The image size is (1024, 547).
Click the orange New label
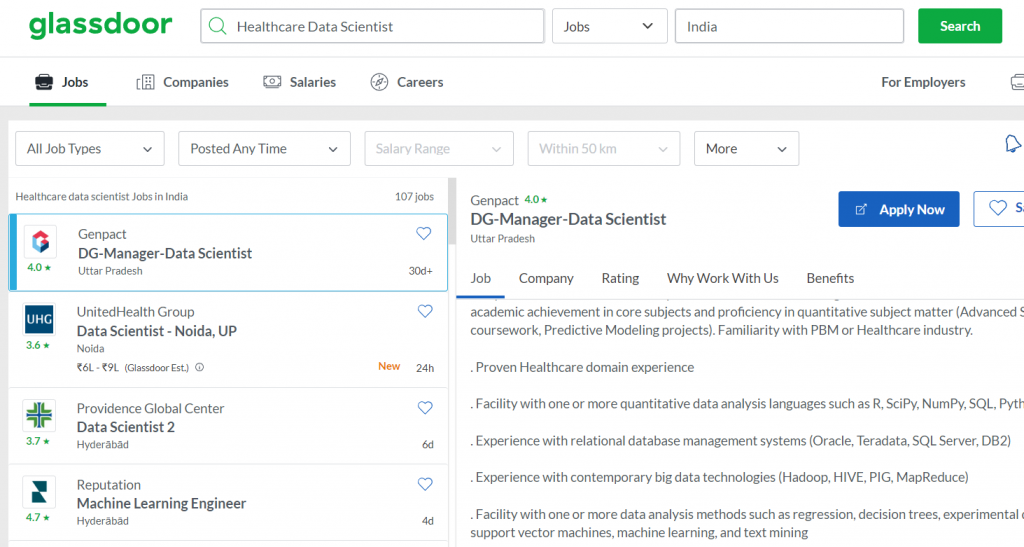[389, 366]
